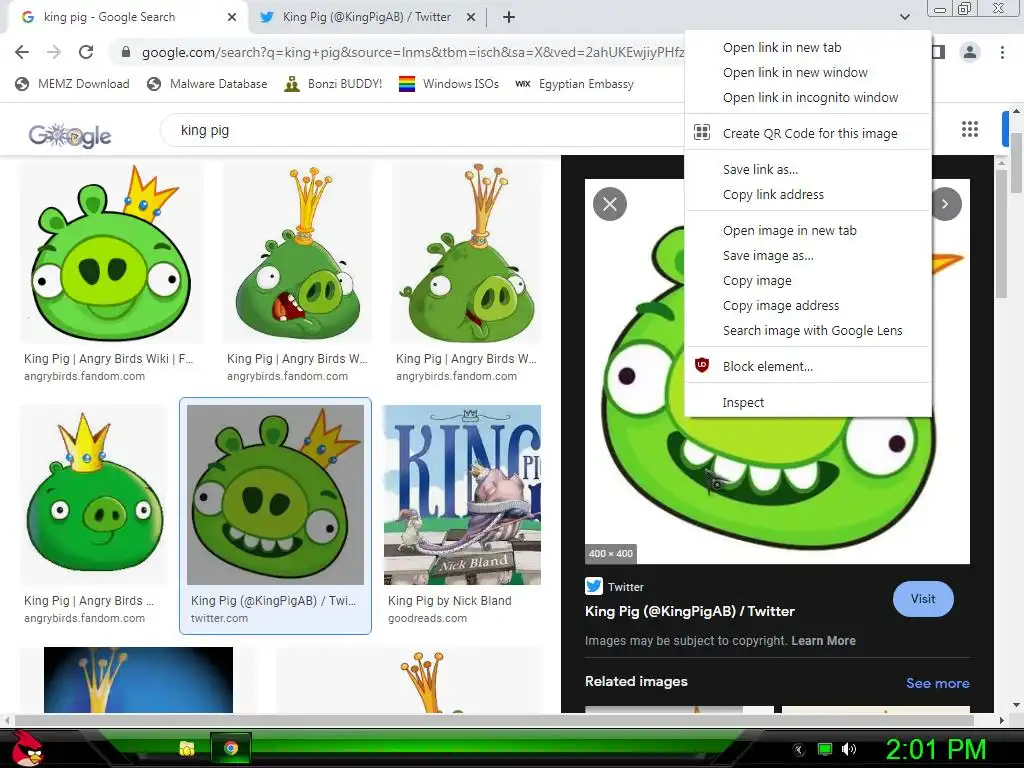The width and height of the screenshot is (1024, 768).
Task: Choose Copy link address
Action: coord(808,194)
